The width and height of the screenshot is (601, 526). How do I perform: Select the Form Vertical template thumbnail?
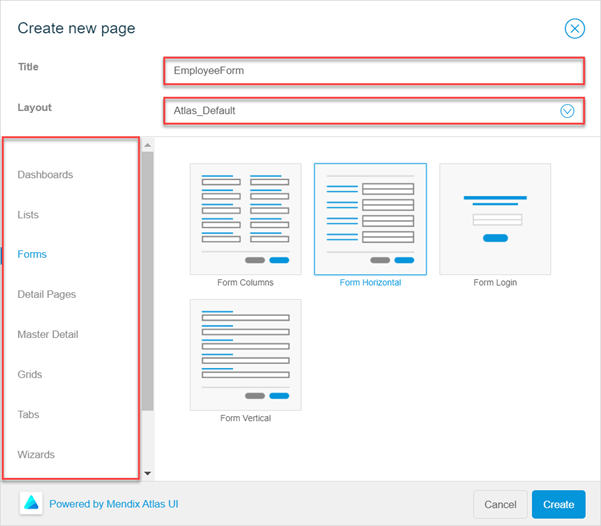click(x=245, y=354)
